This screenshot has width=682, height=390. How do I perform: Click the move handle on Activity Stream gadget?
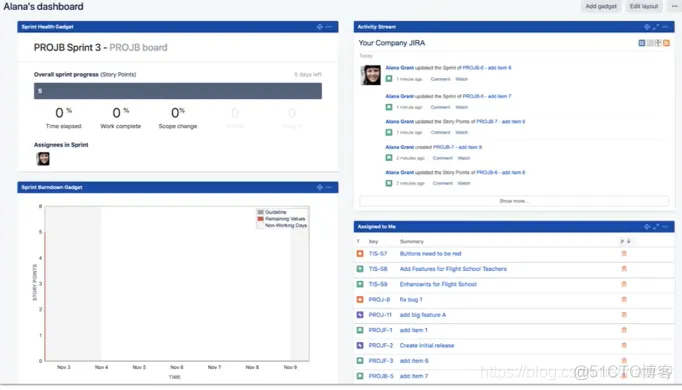[647, 27]
